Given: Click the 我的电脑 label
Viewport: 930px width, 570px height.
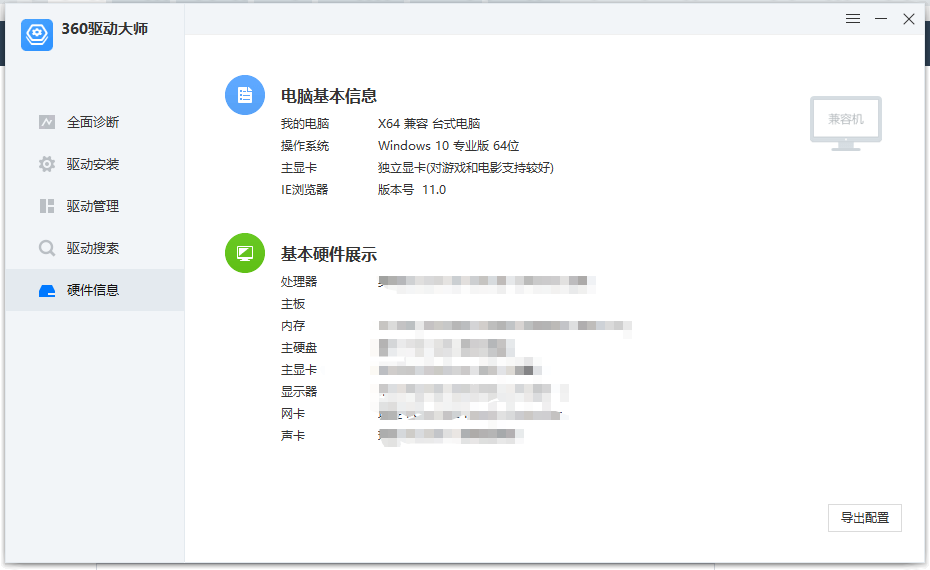Looking at the screenshot, I should pos(305,123).
